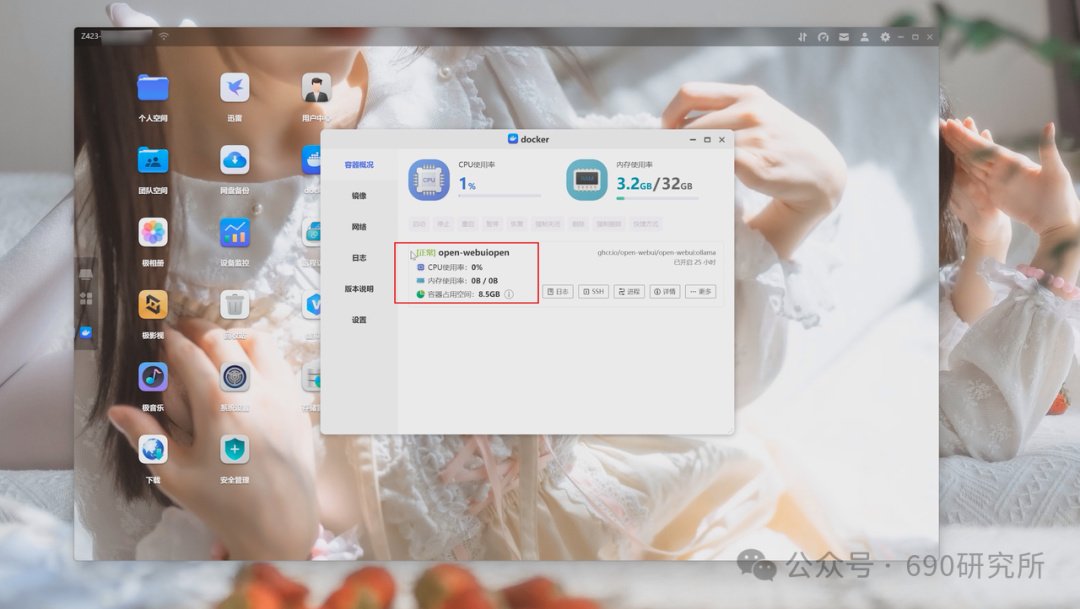The height and width of the screenshot is (609, 1080).
Task: Select the open-webuiopen container name
Action: (x=474, y=253)
